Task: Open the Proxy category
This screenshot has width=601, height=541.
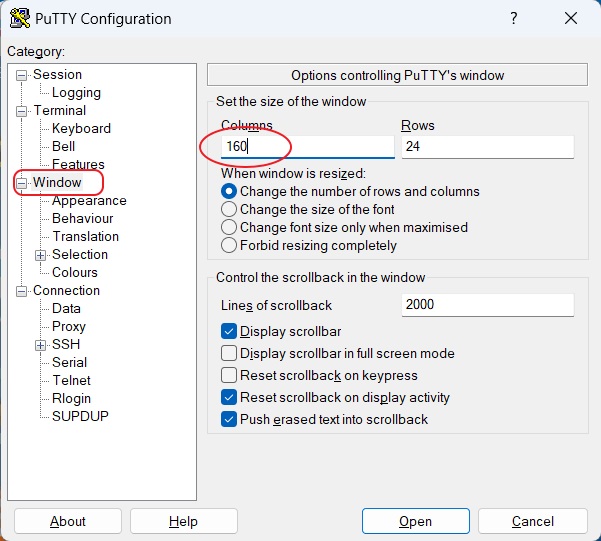Action: [69, 327]
